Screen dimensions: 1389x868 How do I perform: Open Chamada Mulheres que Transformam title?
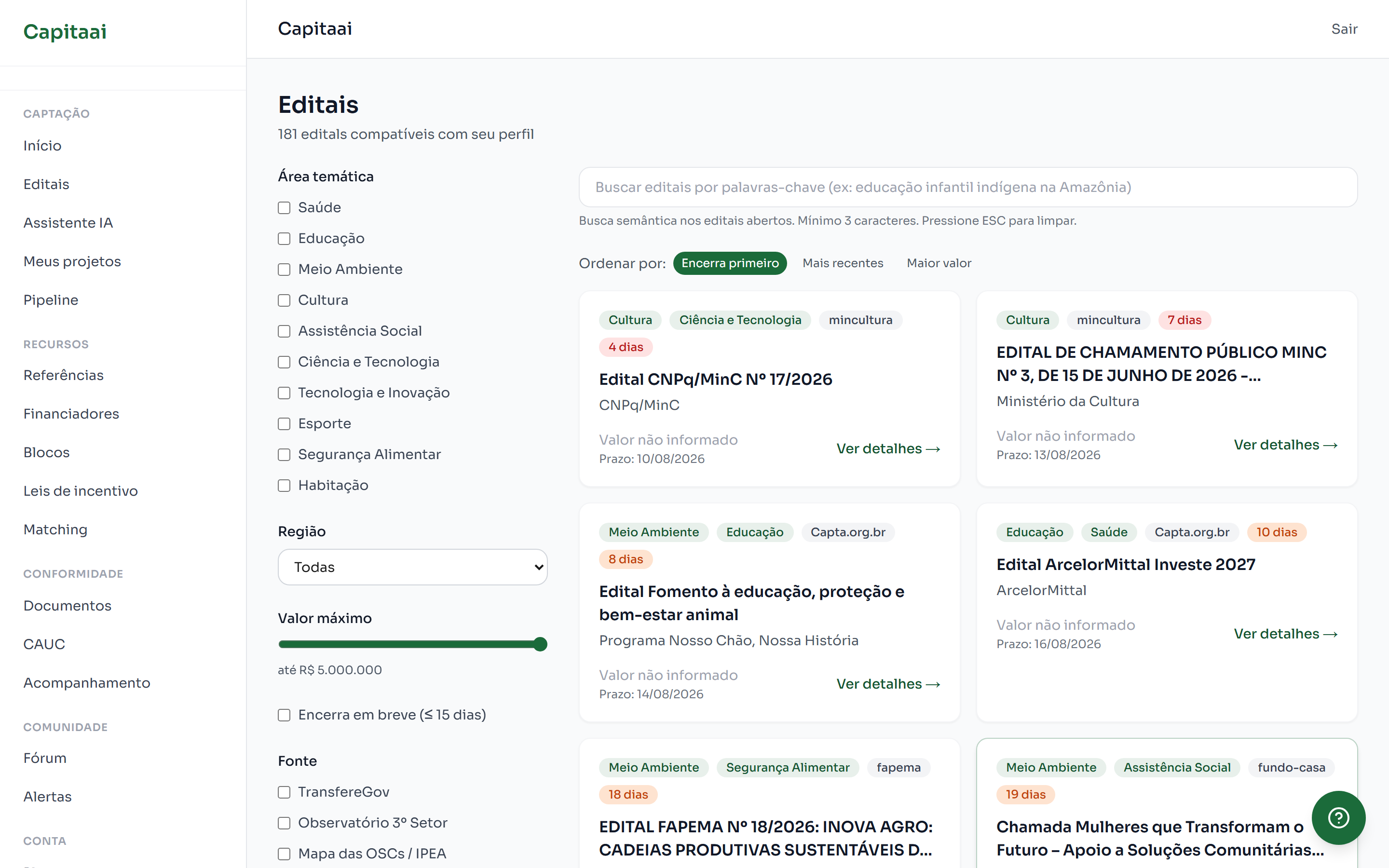[1160, 838]
